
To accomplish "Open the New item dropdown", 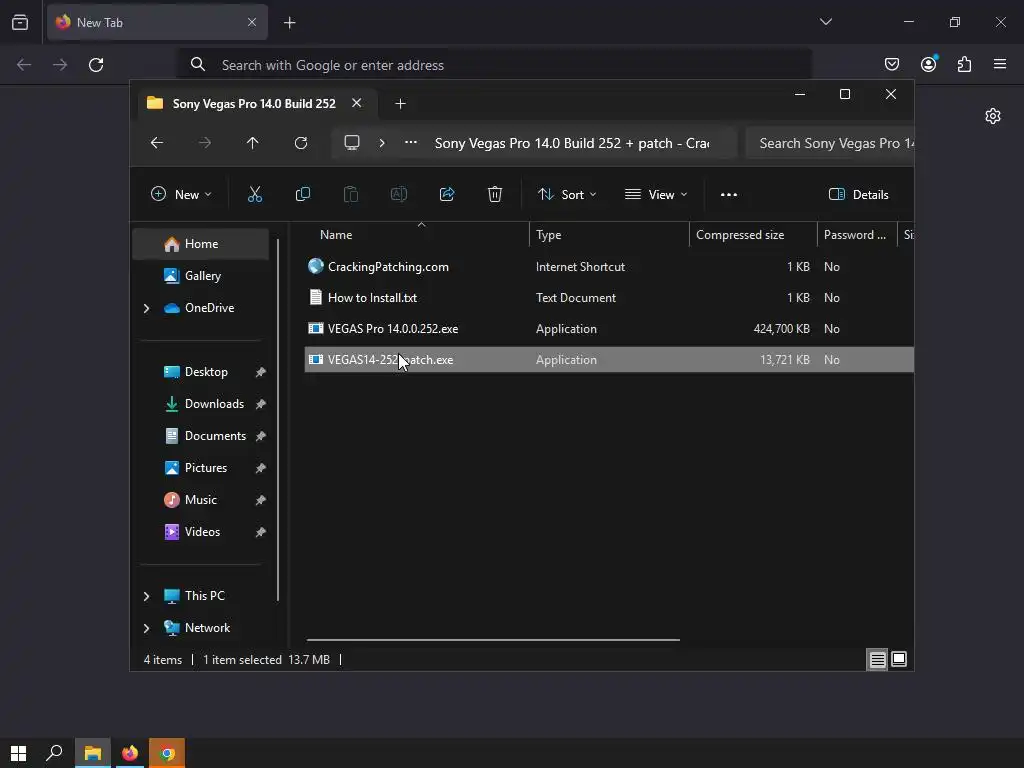I will pyautogui.click(x=181, y=195).
